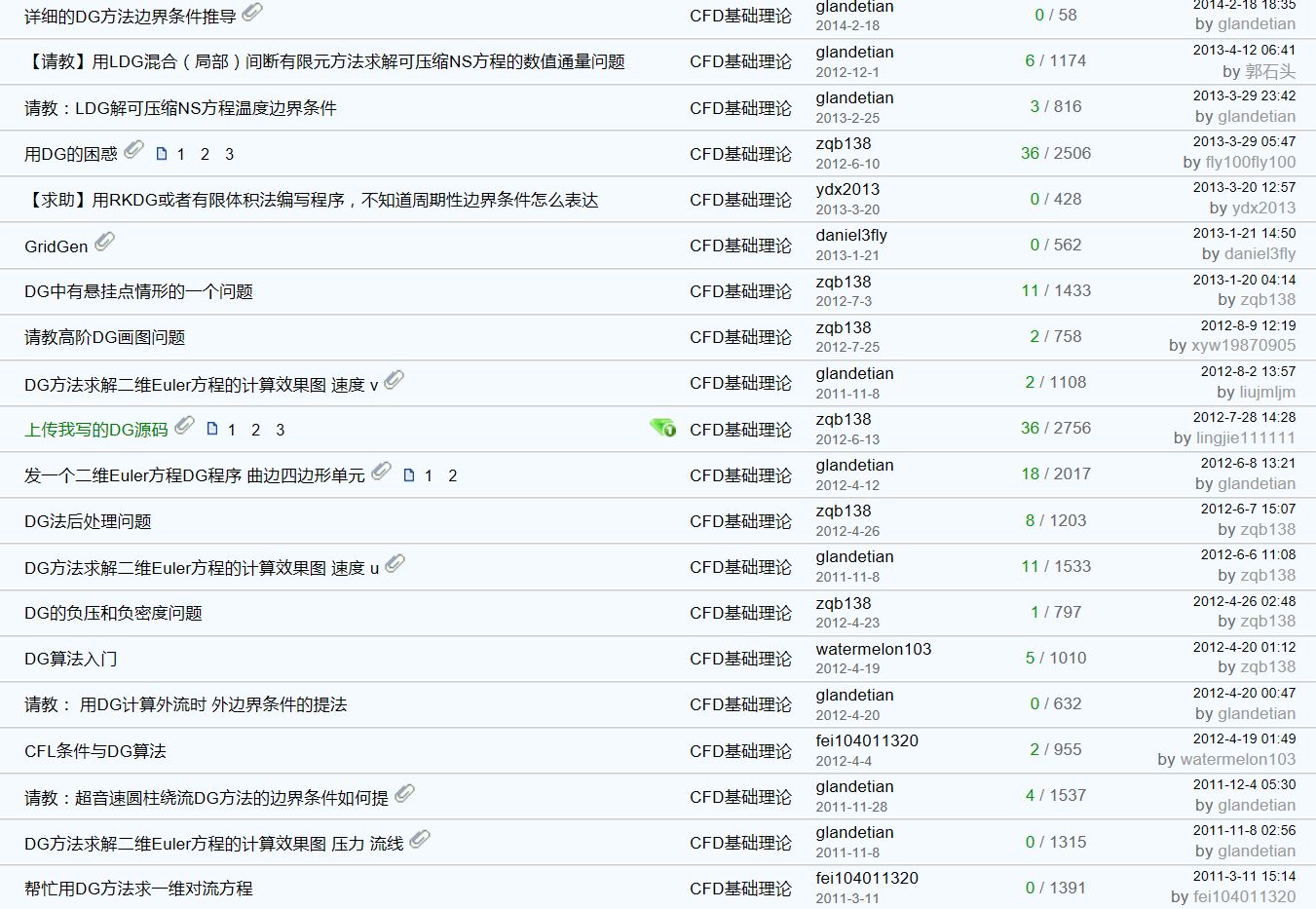Go to page 3 of 用DG的困惑
Image resolution: width=1316 pixels, height=909 pixels.
click(229, 154)
